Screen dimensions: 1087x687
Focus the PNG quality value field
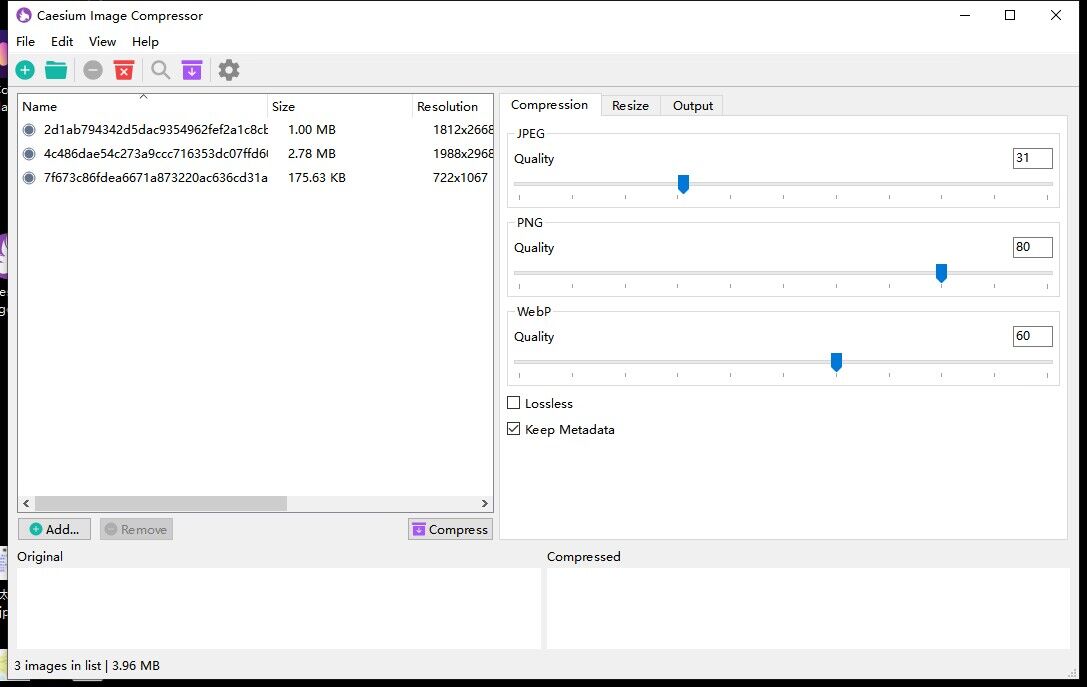click(x=1032, y=247)
